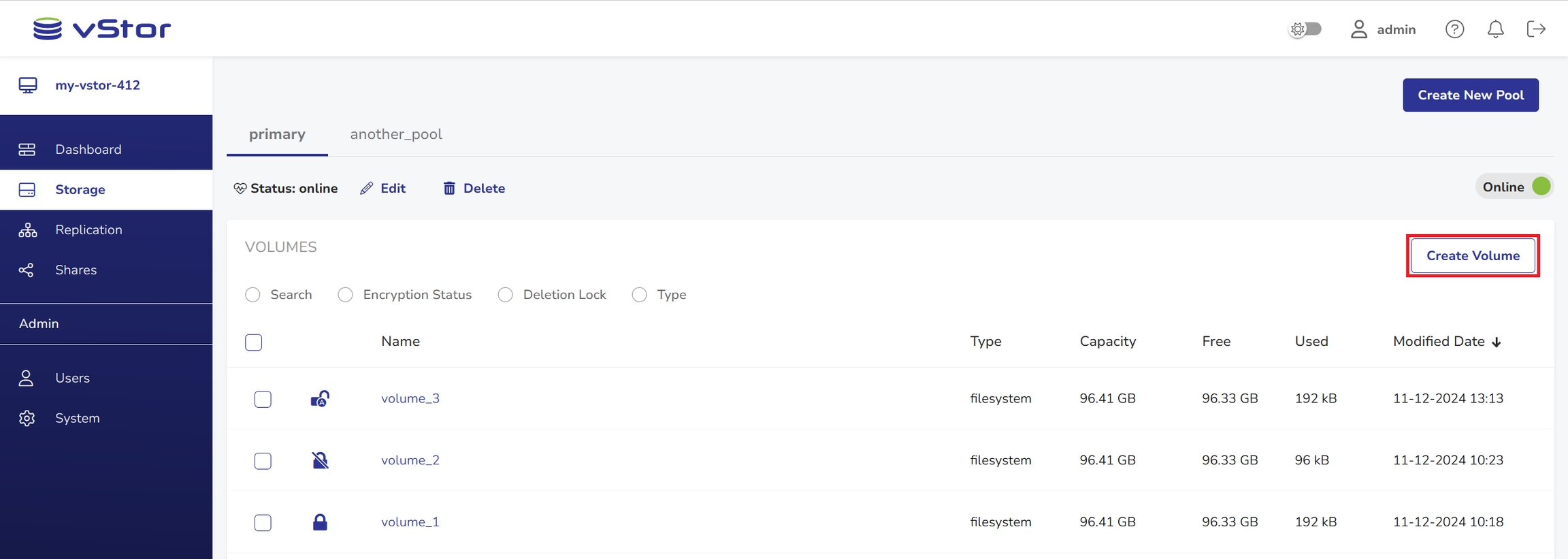This screenshot has height=559, width=1568.
Task: Choose the Deletion Lock filter option
Action: pos(505,295)
